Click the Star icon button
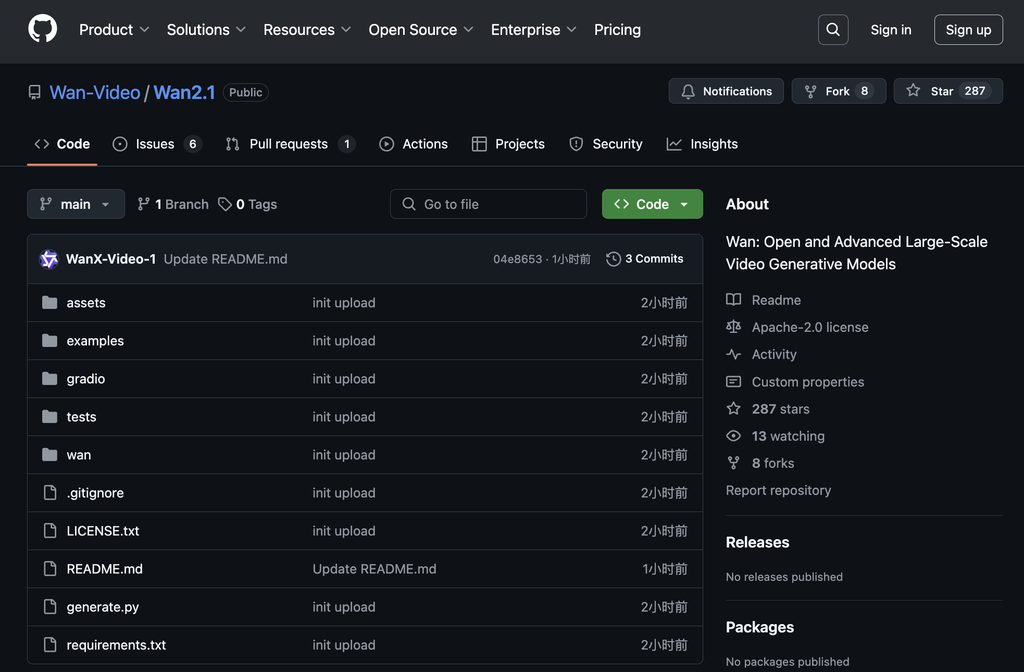Viewport: 1024px width, 672px height. [913, 91]
